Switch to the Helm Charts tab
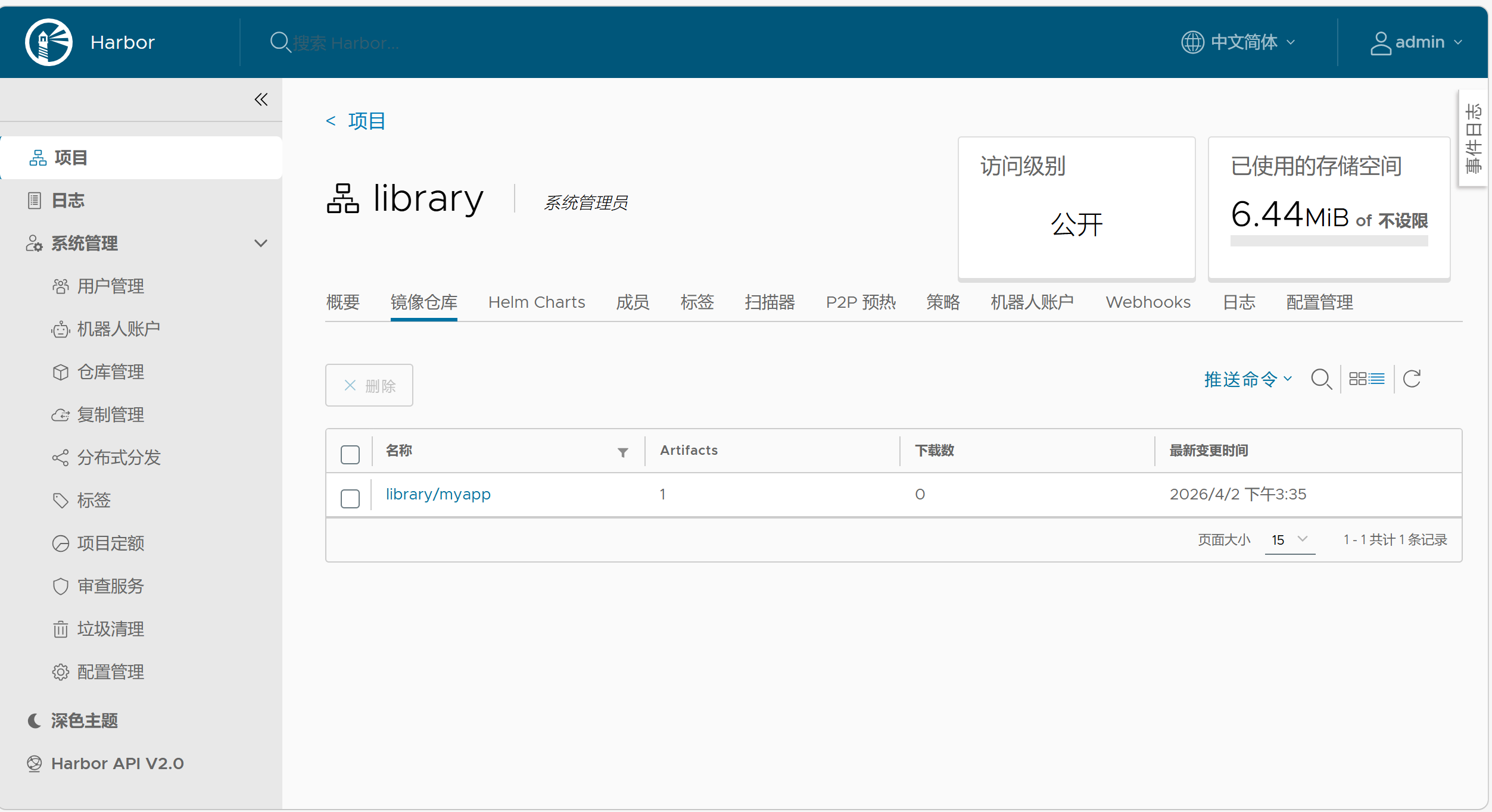 [537, 302]
